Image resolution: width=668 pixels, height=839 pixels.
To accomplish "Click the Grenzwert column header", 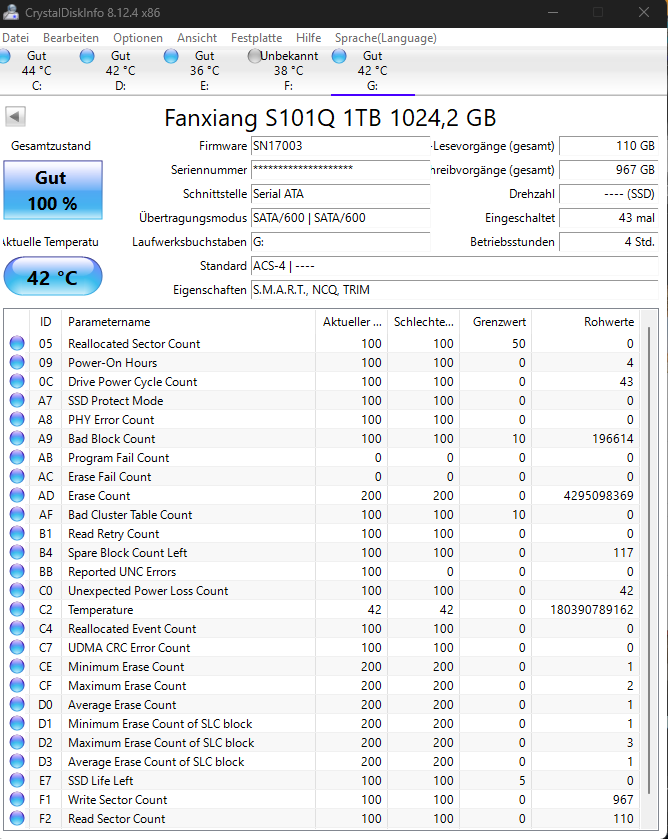I will click(x=496, y=322).
